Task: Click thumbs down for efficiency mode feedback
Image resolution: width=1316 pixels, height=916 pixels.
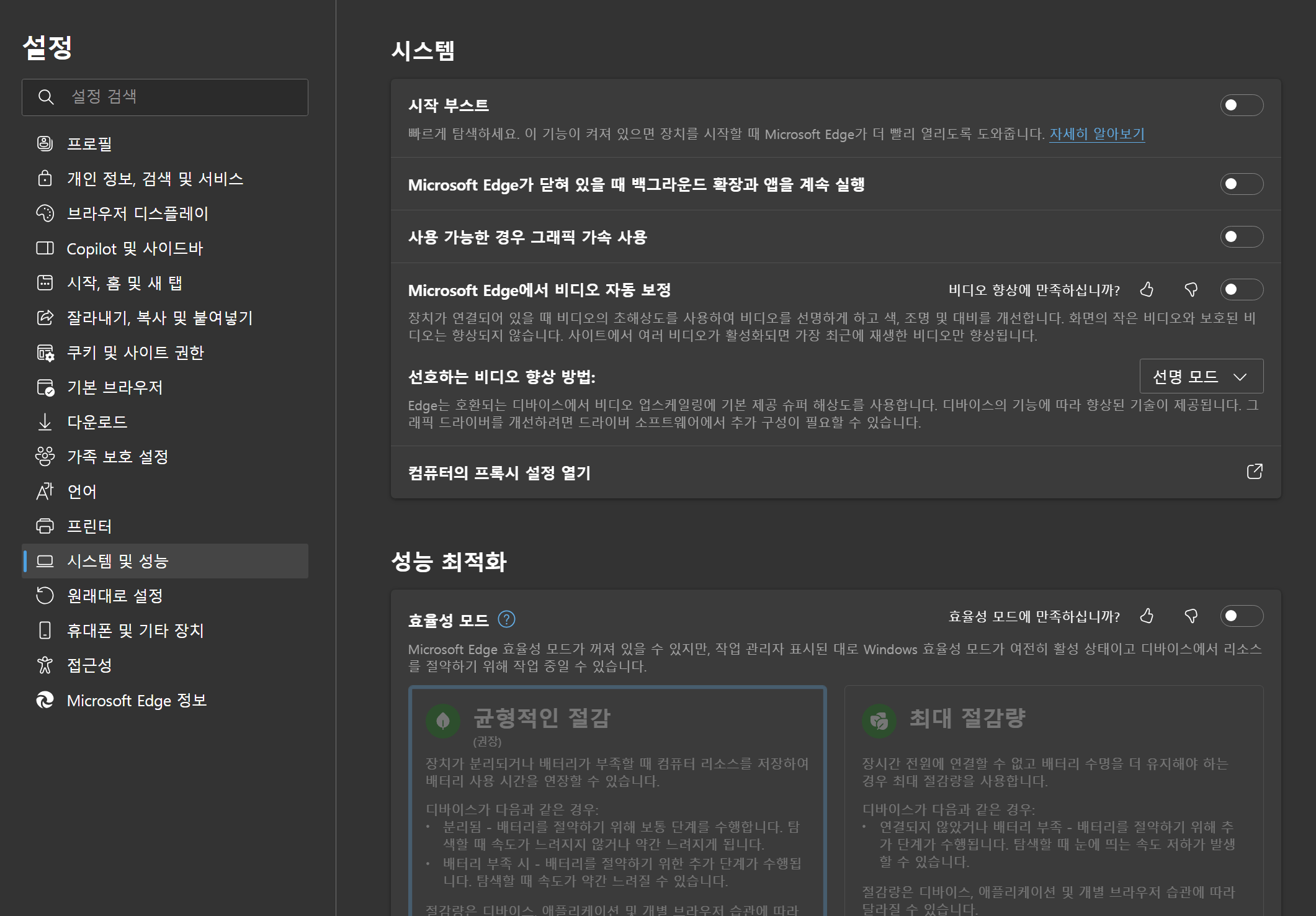Action: click(1191, 616)
